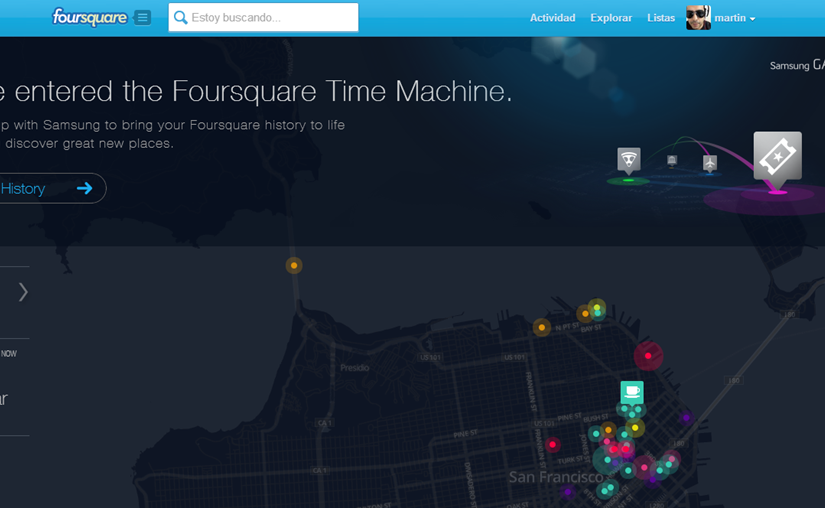Image resolution: width=825 pixels, height=508 pixels.
Task: Go to the Explorar page
Action: [x=611, y=18]
